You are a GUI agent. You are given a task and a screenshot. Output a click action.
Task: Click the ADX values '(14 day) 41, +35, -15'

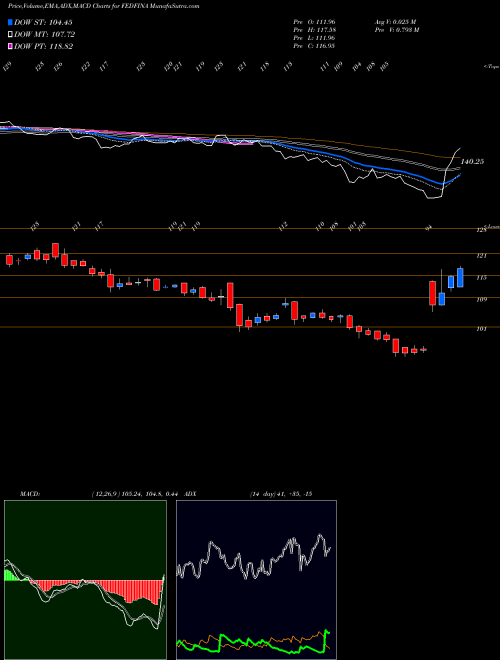pyautogui.click(x=281, y=494)
